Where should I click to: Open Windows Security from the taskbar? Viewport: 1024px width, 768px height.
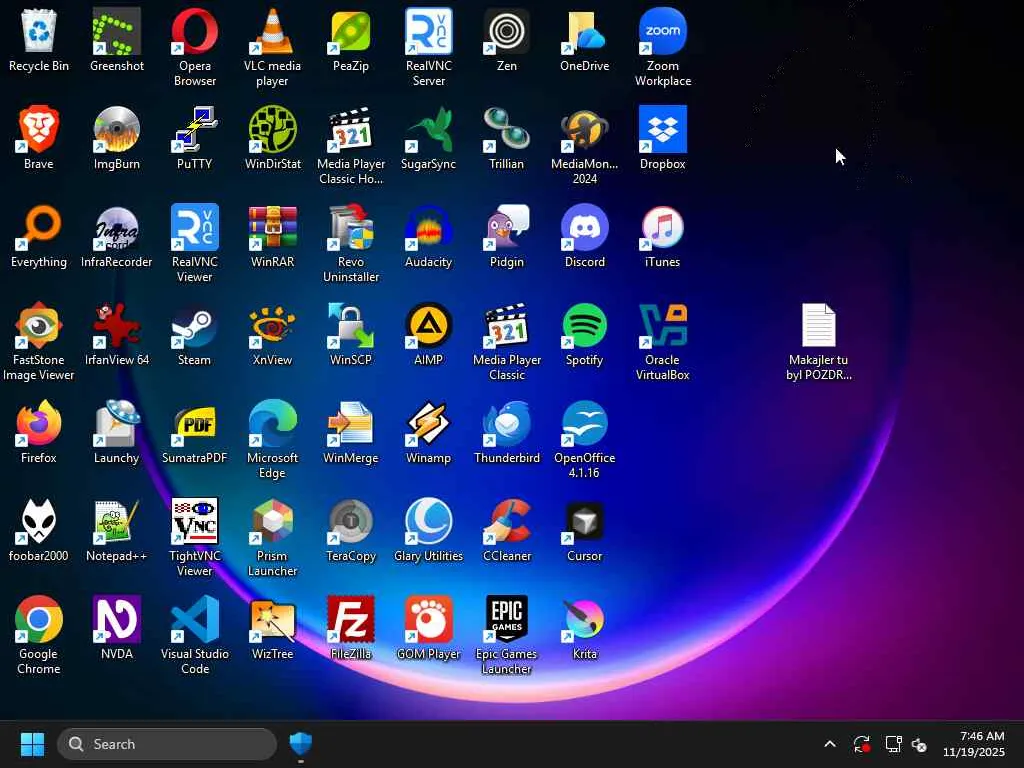(300, 744)
